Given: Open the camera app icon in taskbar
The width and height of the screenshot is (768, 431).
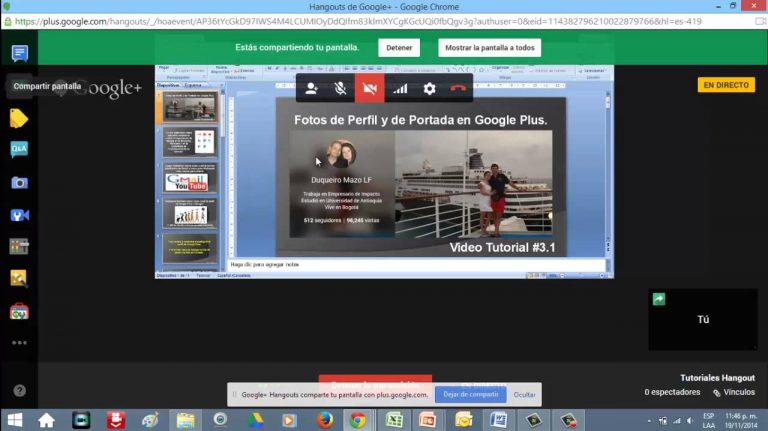Looking at the screenshot, I should pos(81,420).
